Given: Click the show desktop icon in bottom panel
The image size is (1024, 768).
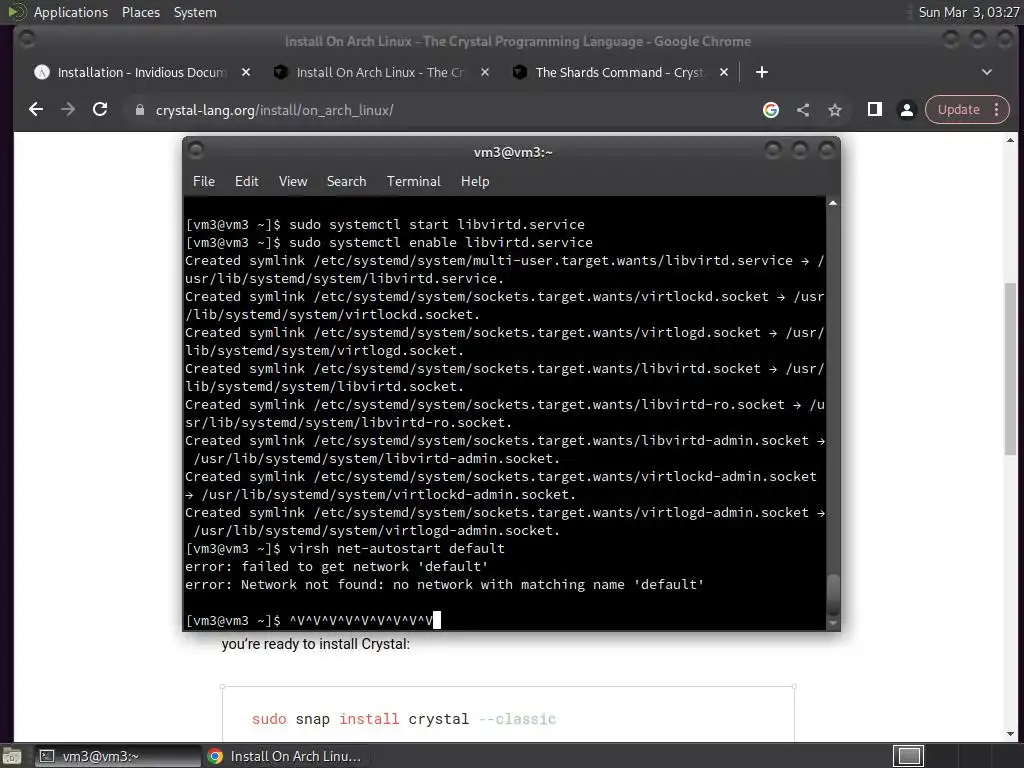Looking at the screenshot, I should click(12, 756).
